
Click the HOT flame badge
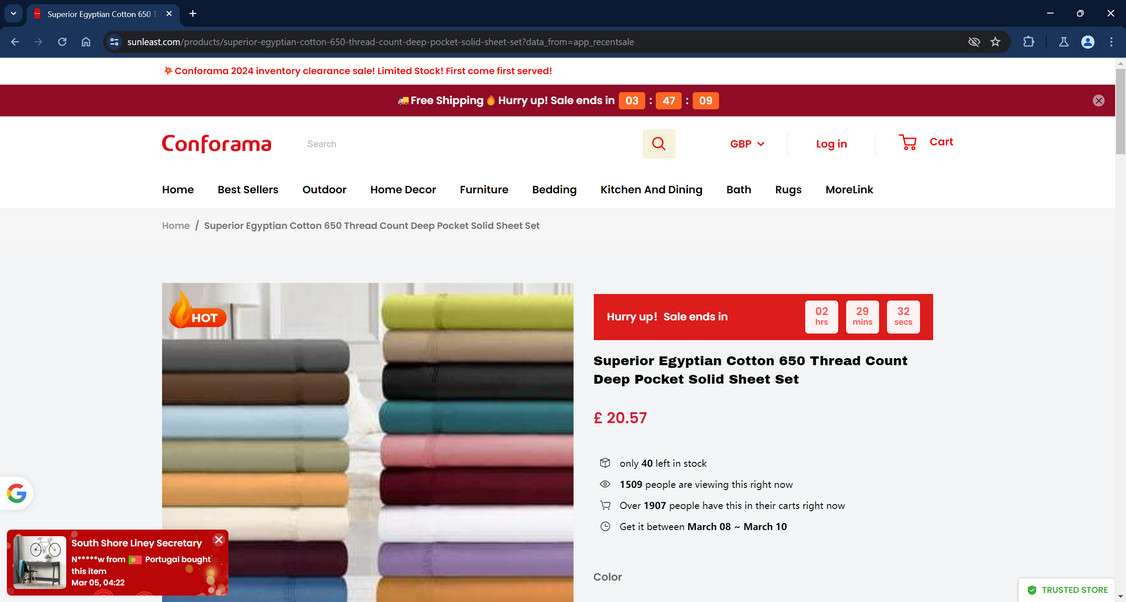point(197,310)
